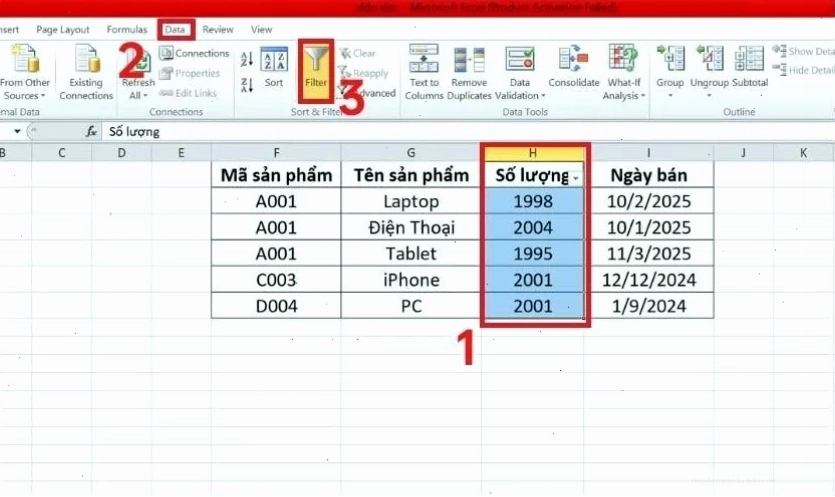Select the date cell 11/3/2025
This screenshot has width=835, height=497.
648,254
